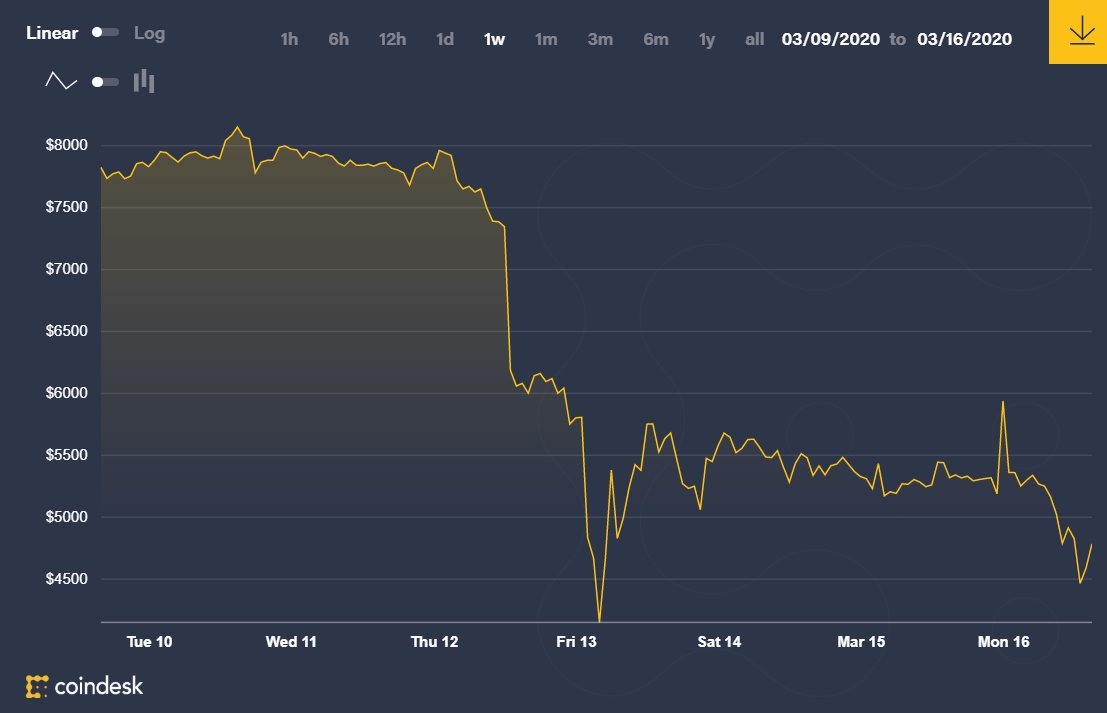This screenshot has width=1107, height=713.
Task: Show all-time price history
Action: click(x=755, y=39)
